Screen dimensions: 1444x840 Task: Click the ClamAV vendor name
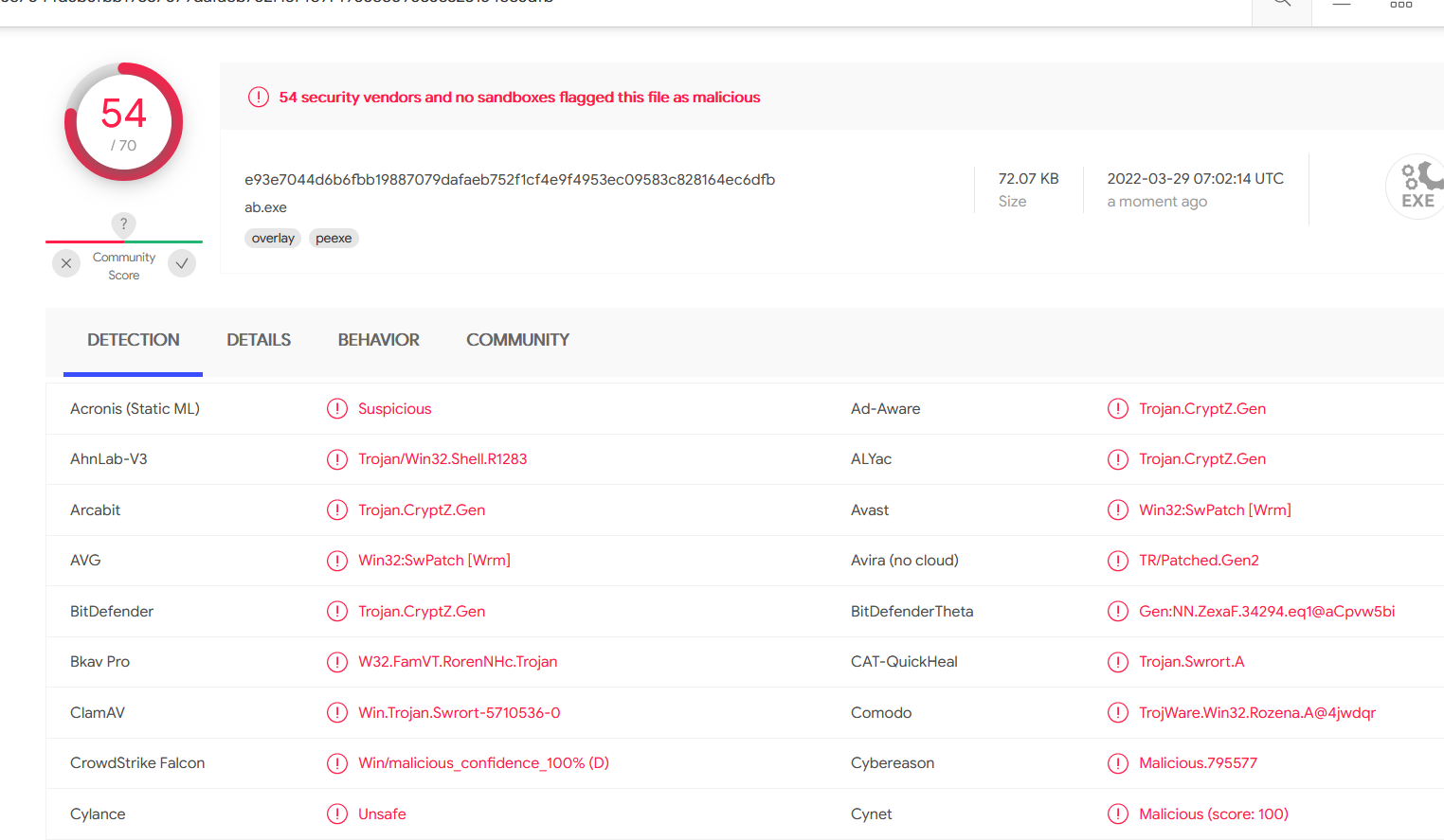98,712
